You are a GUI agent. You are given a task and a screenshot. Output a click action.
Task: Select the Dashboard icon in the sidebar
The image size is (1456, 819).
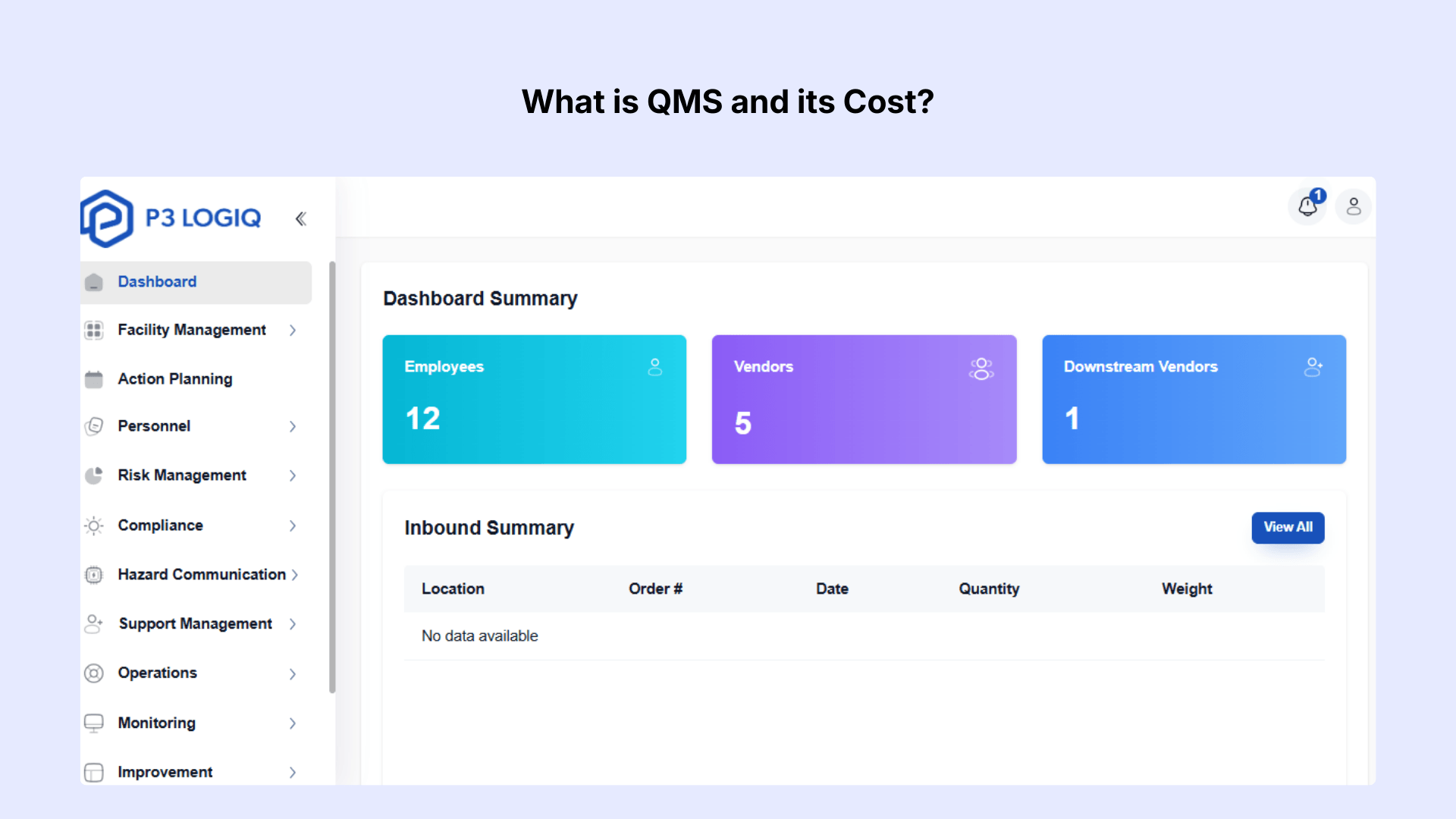[x=94, y=281]
